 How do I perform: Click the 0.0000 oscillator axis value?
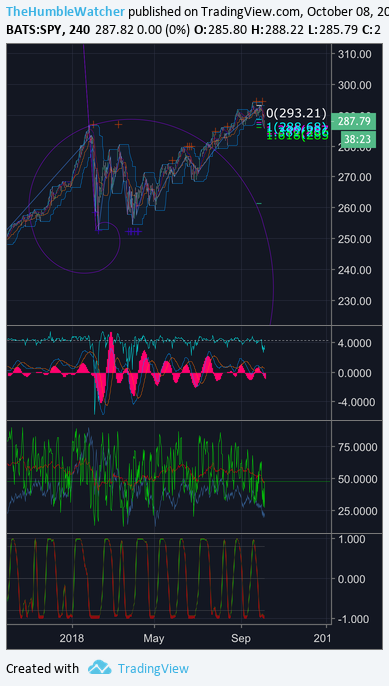point(357,373)
